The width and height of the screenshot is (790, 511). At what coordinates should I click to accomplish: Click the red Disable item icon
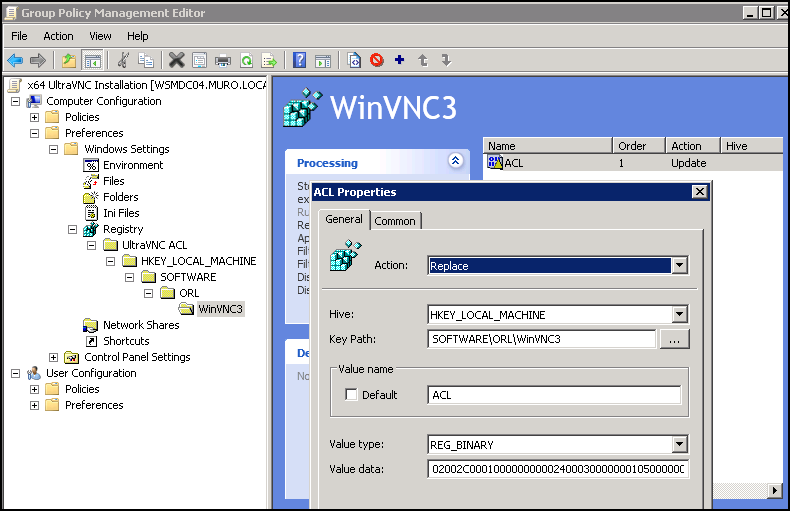(377, 60)
